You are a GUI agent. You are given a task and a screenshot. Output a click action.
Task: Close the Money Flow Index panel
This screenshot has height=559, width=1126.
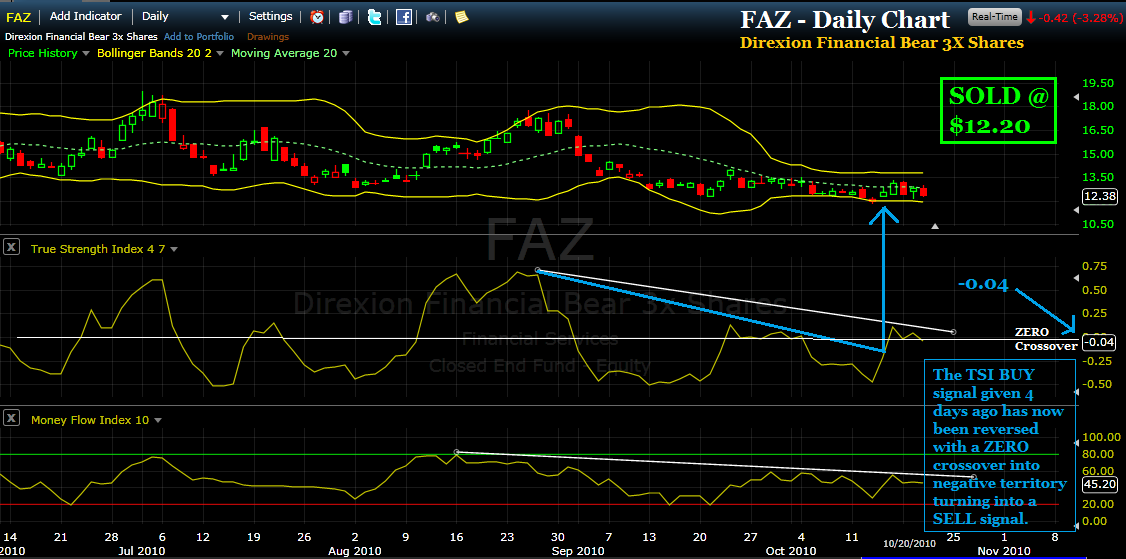tap(11, 419)
